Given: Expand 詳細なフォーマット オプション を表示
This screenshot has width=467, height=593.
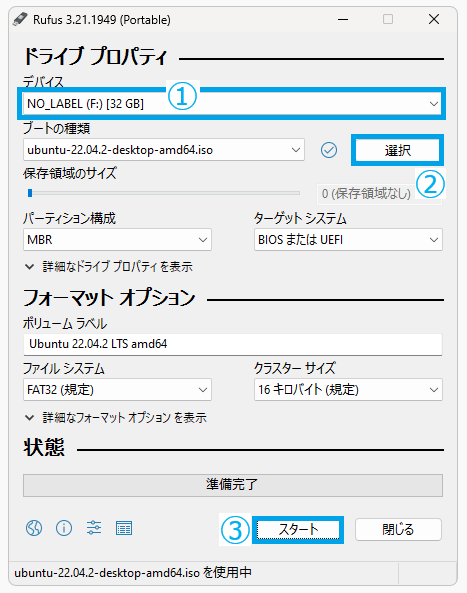Looking at the screenshot, I should point(116,418).
